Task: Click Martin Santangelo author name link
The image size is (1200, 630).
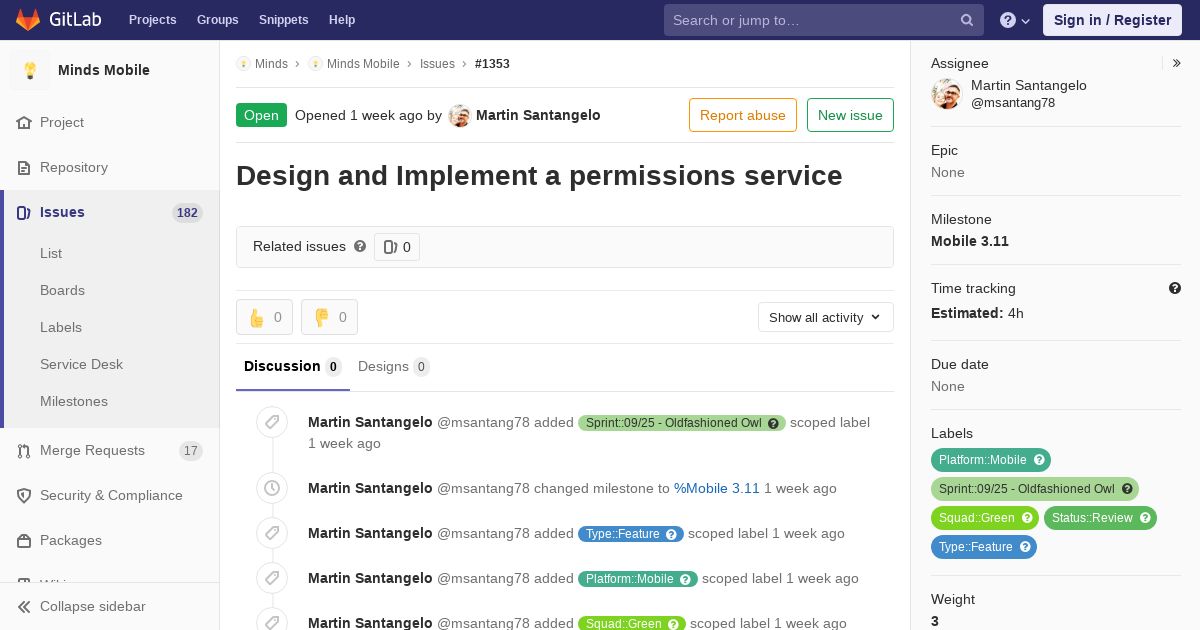Action: click(538, 115)
